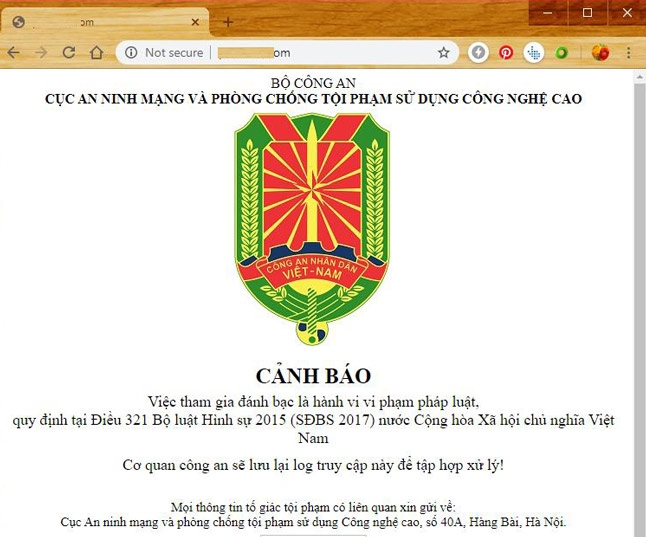Open the browser home page
The image size is (646, 537).
[x=96, y=52]
